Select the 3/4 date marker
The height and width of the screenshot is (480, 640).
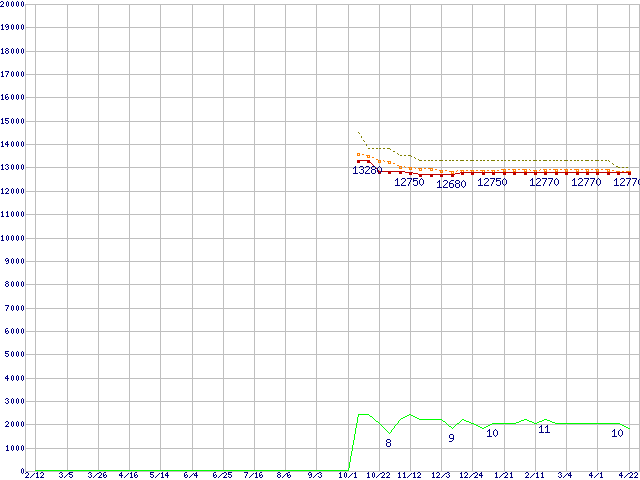pos(565,475)
